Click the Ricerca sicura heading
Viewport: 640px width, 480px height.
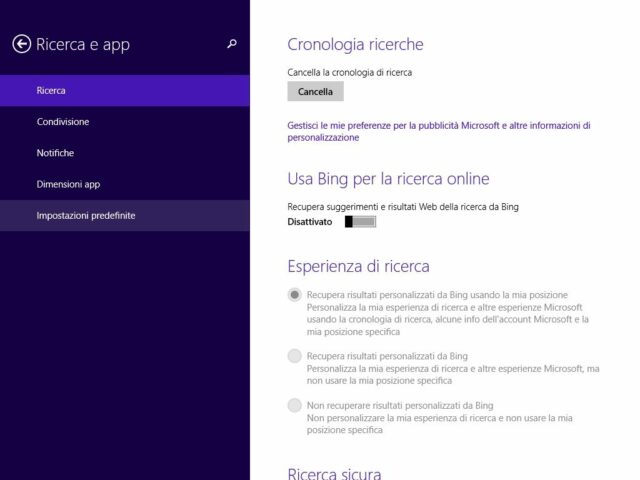(x=334, y=473)
